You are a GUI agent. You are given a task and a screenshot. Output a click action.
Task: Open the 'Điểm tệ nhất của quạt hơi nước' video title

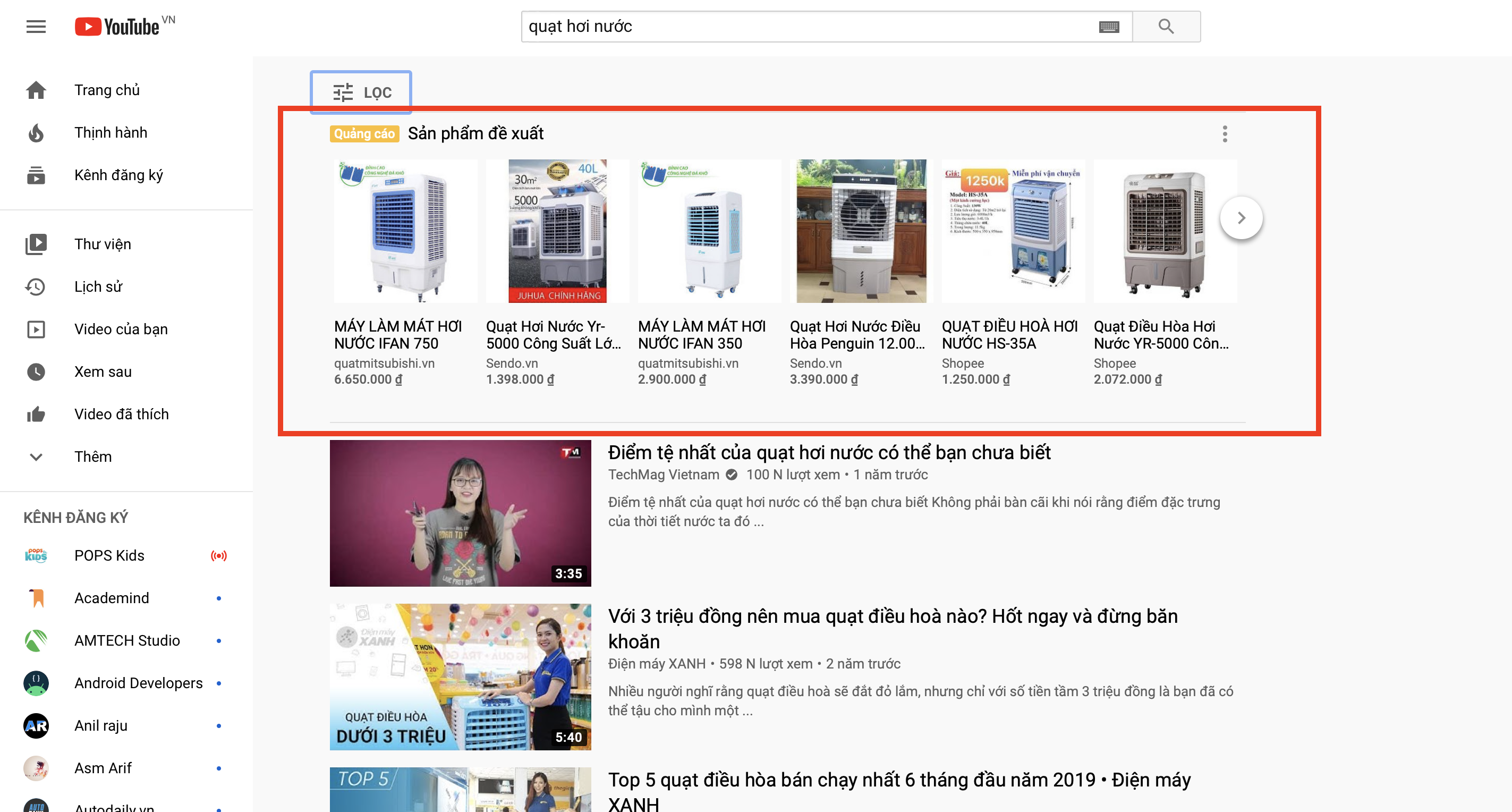coord(829,453)
